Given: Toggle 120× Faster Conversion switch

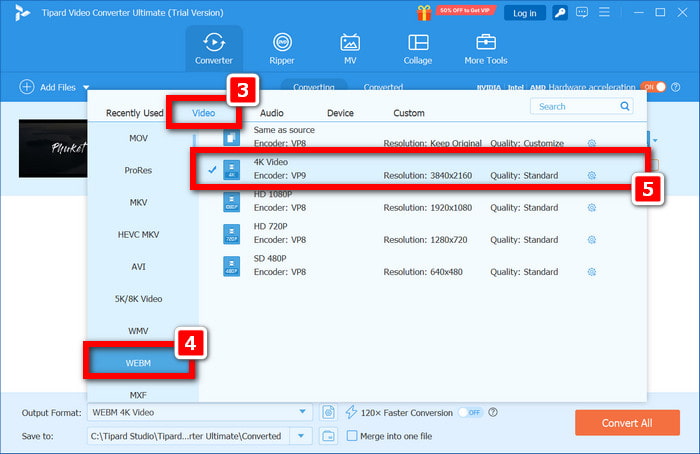Looking at the screenshot, I should [470, 412].
